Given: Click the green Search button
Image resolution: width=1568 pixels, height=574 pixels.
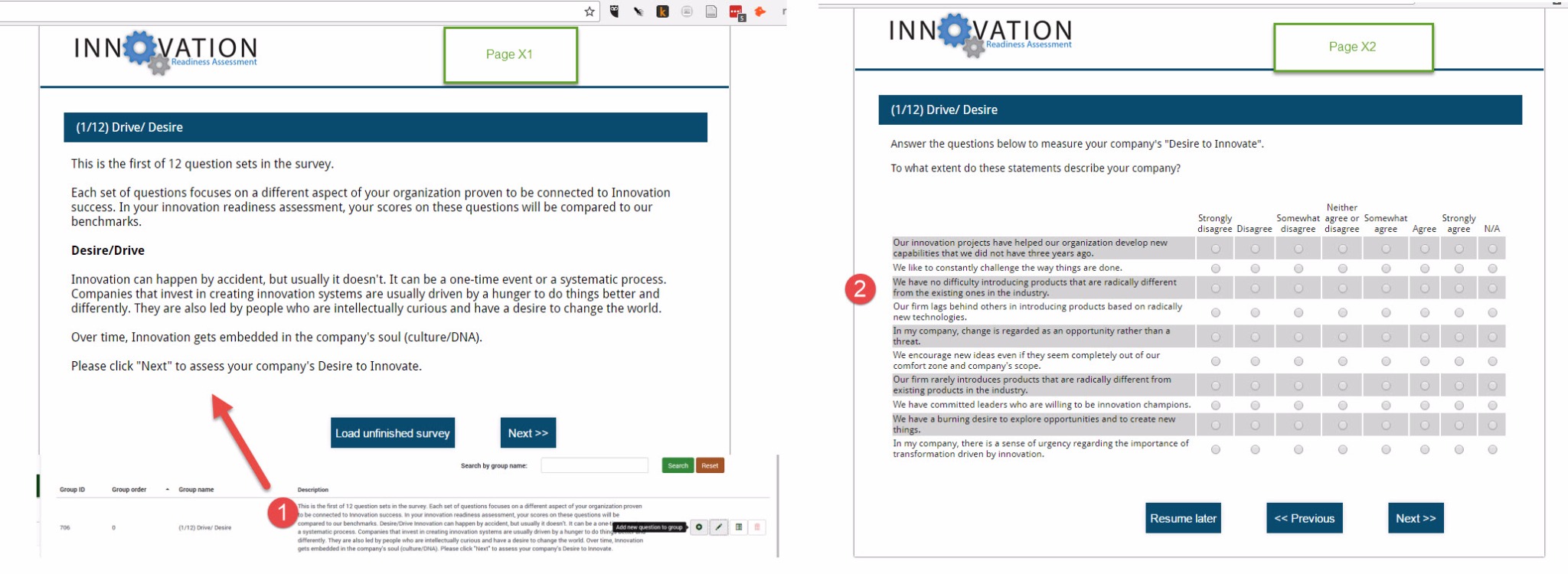Looking at the screenshot, I should click(678, 465).
